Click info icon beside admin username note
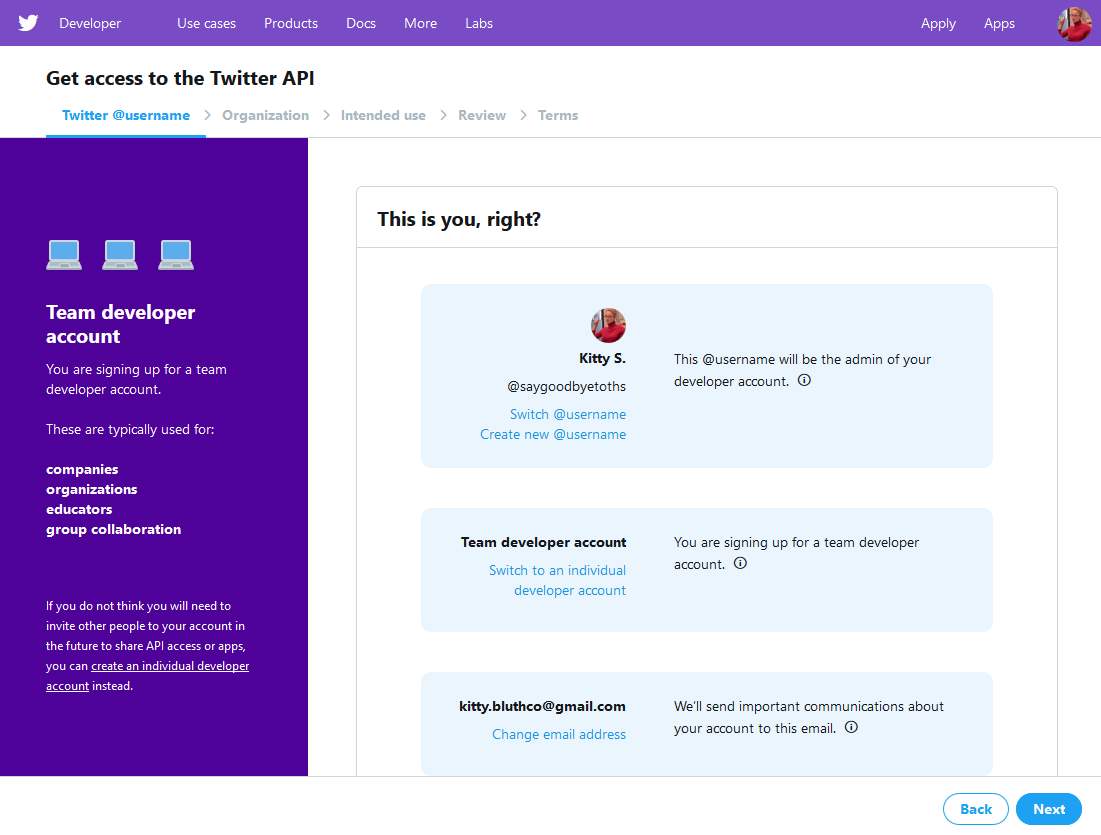1101x835 pixels. pos(804,380)
